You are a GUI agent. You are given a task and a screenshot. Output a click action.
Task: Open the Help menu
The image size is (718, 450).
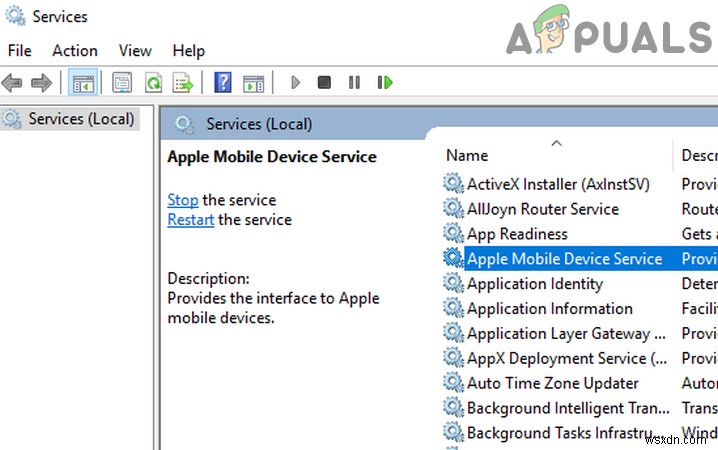(189, 51)
